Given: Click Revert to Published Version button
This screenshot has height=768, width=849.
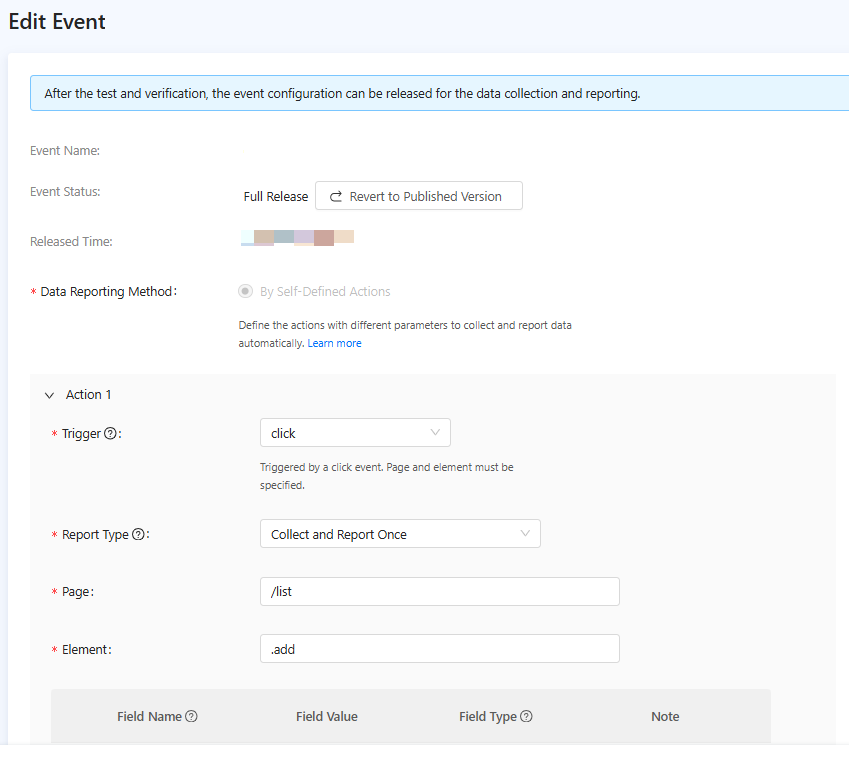Looking at the screenshot, I should point(418,196).
